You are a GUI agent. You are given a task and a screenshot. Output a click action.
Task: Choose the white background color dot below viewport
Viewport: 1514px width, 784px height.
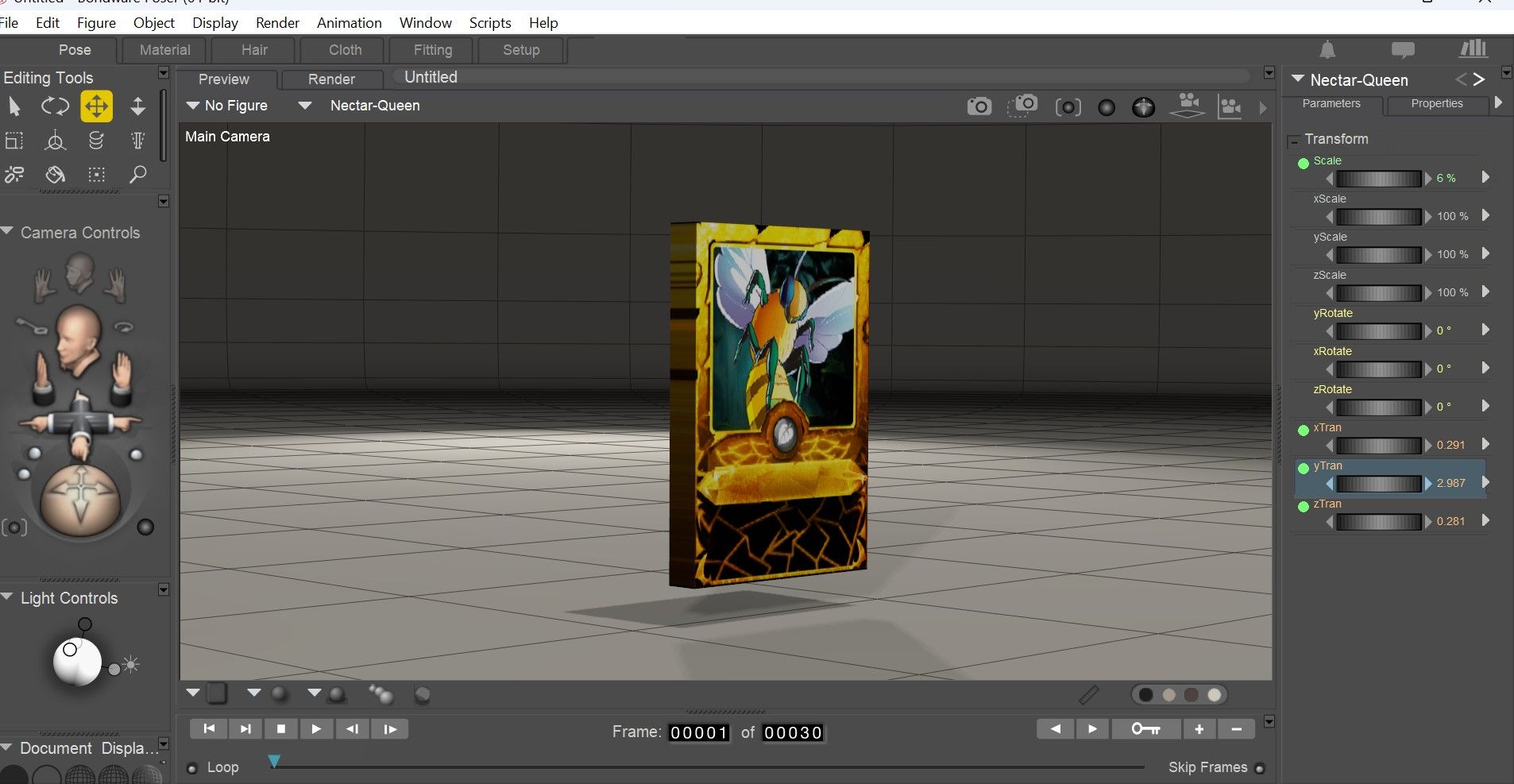tap(1215, 695)
